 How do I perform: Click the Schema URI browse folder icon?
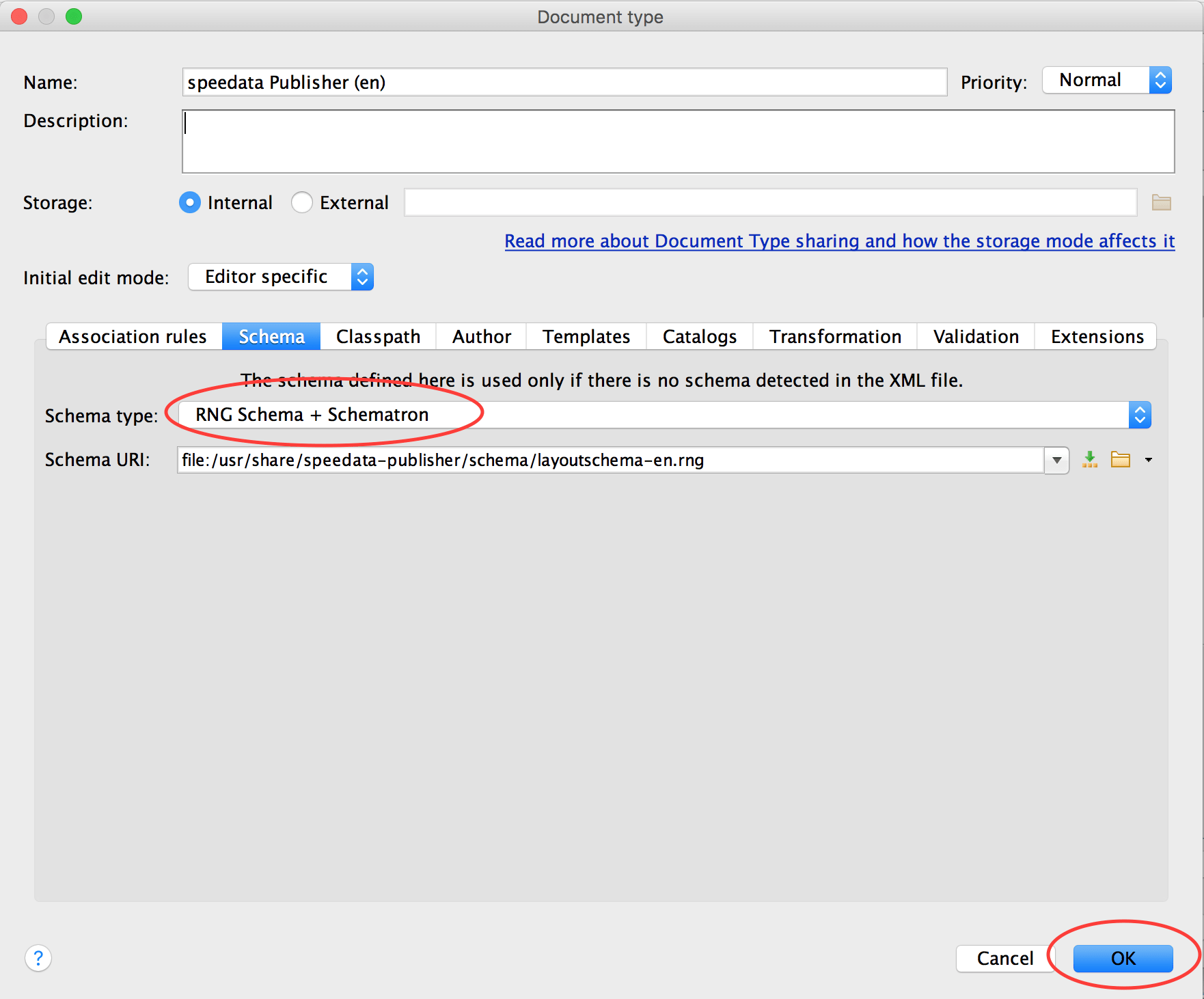pos(1120,460)
